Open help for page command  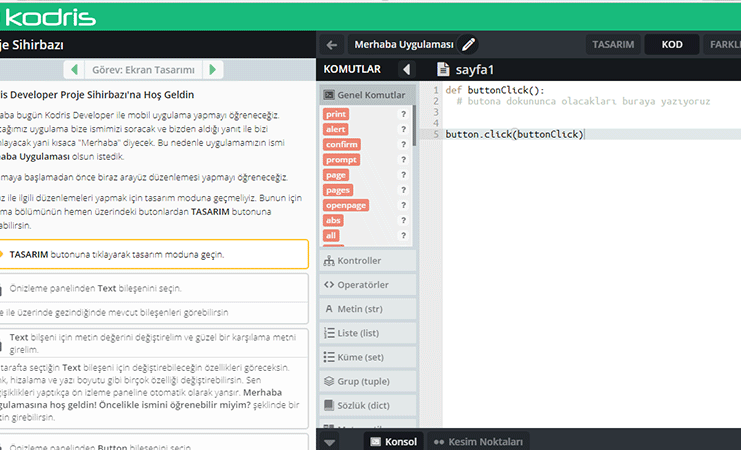(404, 175)
